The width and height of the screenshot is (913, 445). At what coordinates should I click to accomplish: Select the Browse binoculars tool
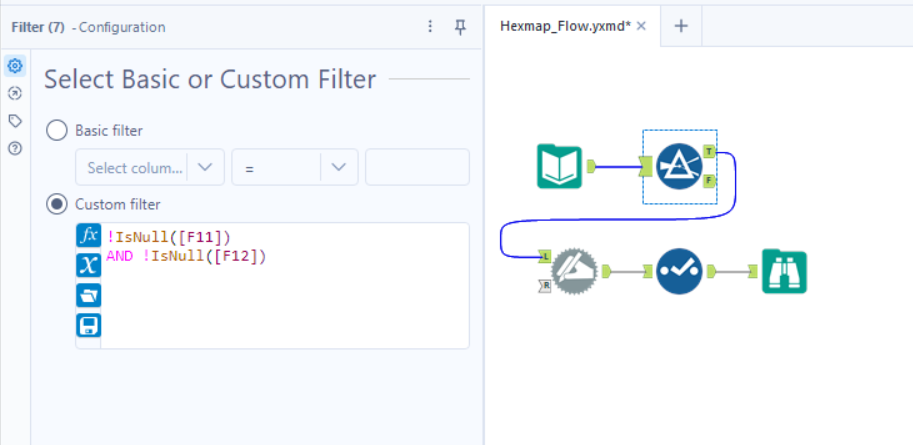(x=784, y=271)
